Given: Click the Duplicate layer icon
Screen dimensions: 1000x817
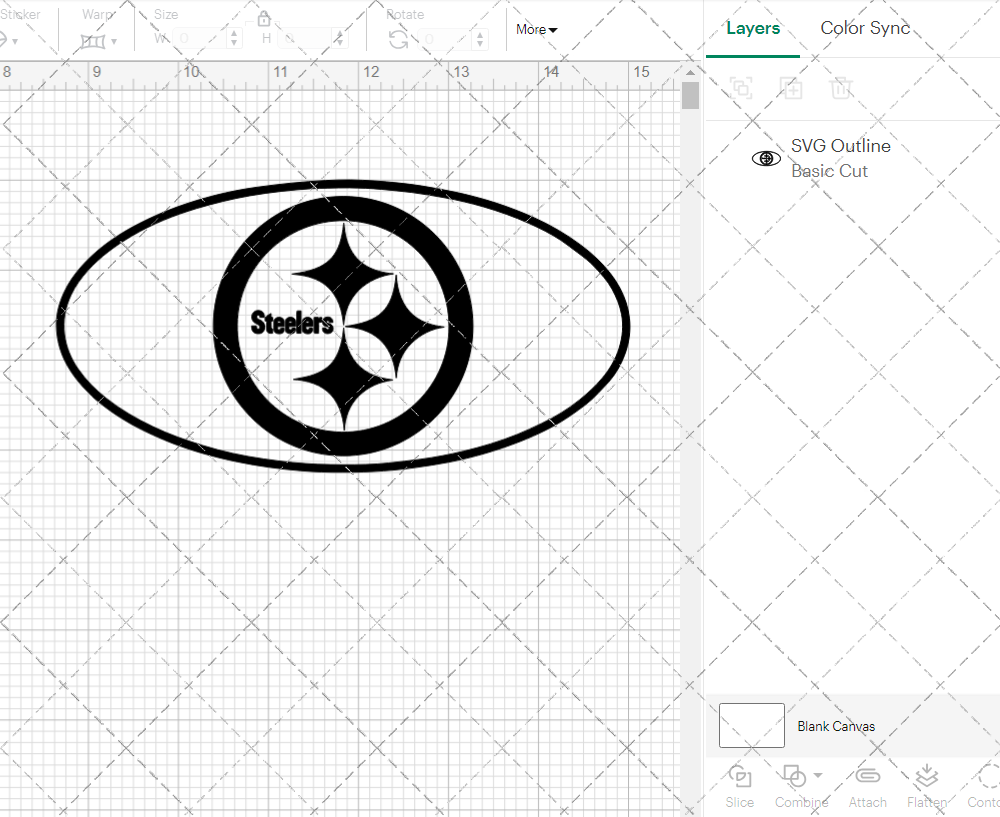Looking at the screenshot, I should pyautogui.click(x=792, y=88).
